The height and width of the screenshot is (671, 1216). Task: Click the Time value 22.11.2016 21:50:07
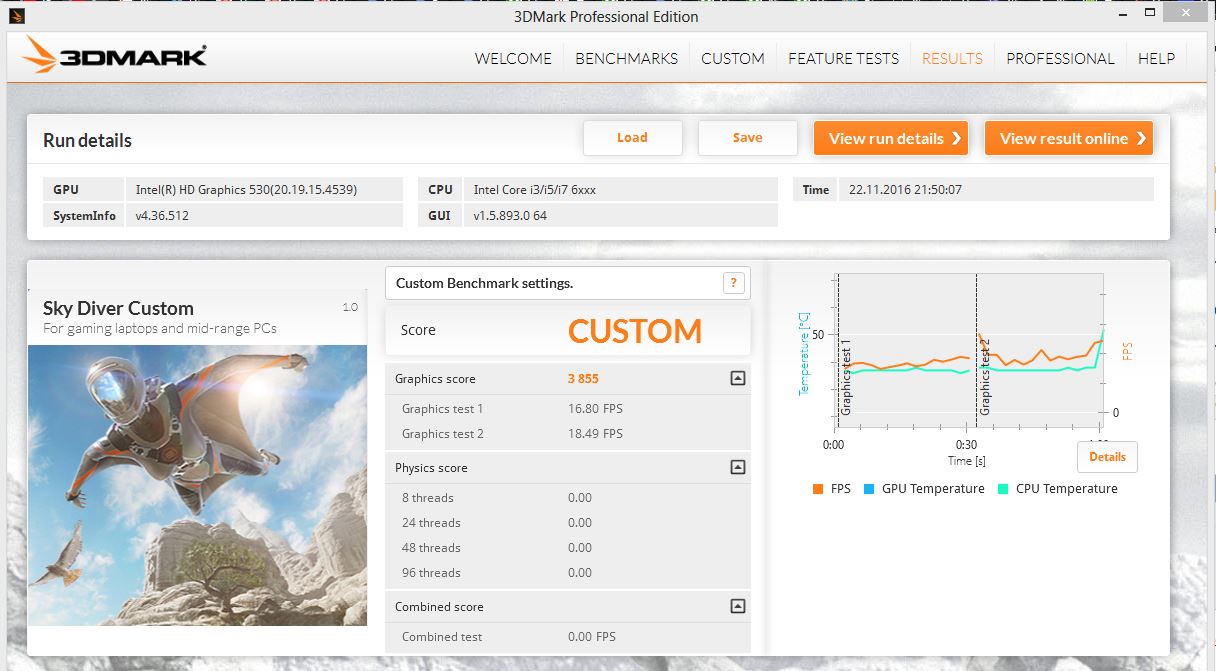905,189
